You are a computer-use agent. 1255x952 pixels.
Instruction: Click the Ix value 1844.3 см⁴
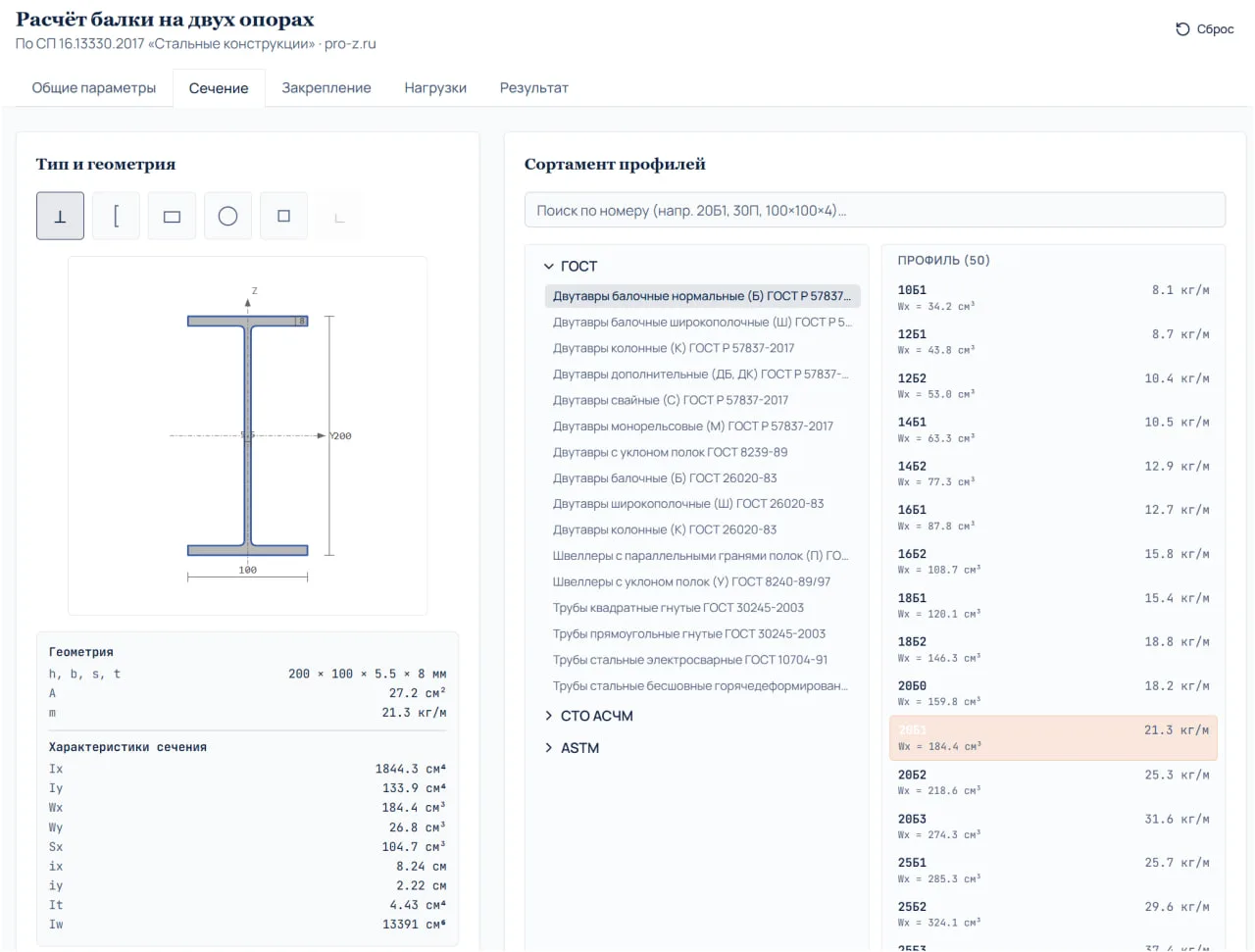(410, 769)
